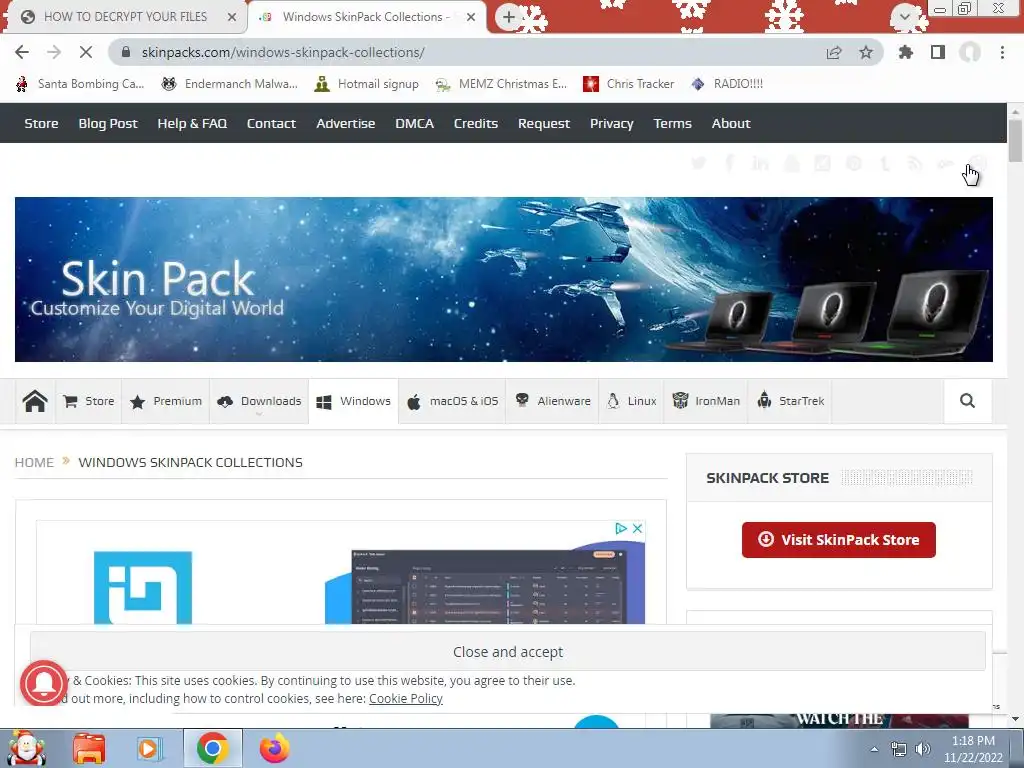Click the faint Twitter social icon
This screenshot has height=768, width=1024.
699,163
